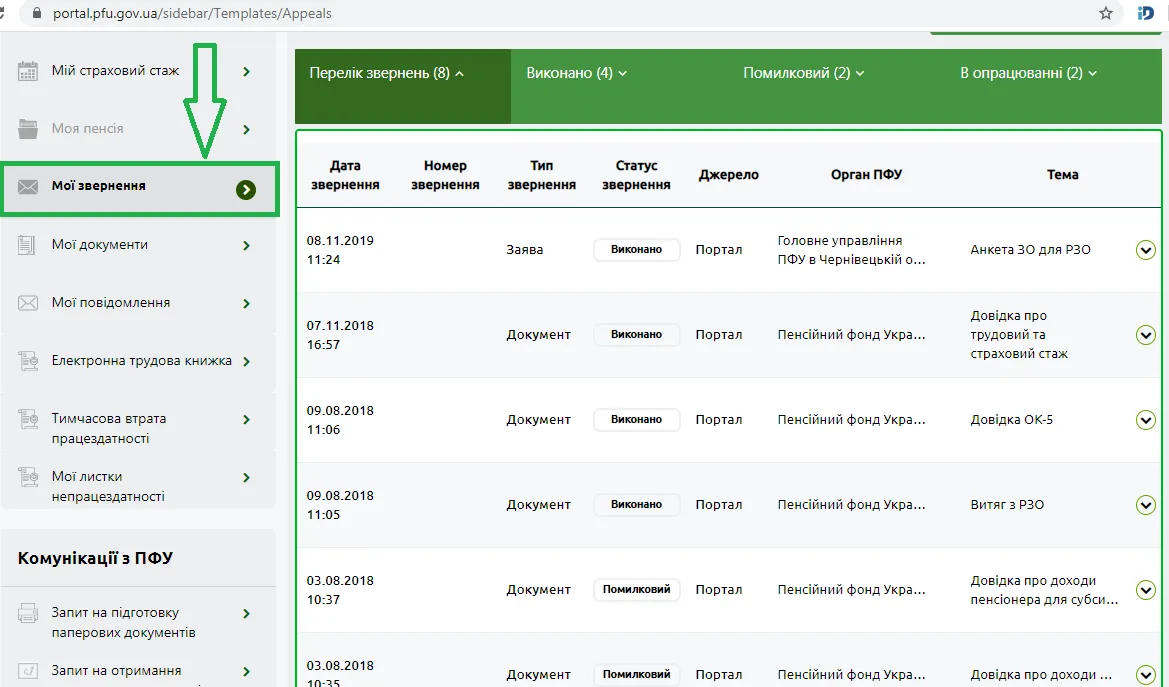Click the document icon beside Мої документи
The image size is (1169, 687).
(27, 245)
